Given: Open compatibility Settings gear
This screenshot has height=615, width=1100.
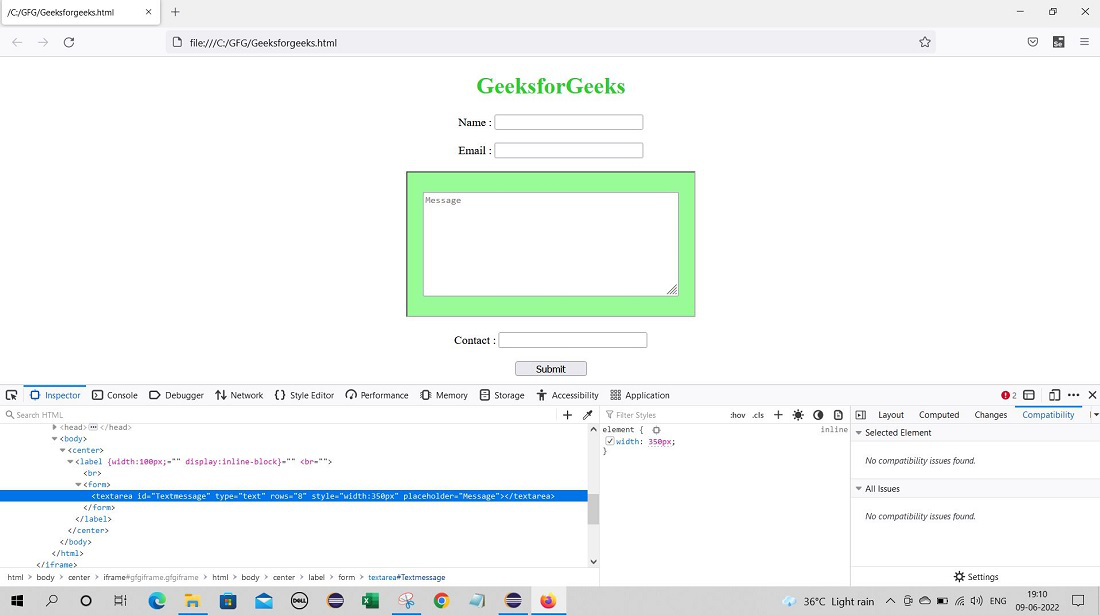Looking at the screenshot, I should [975, 577].
